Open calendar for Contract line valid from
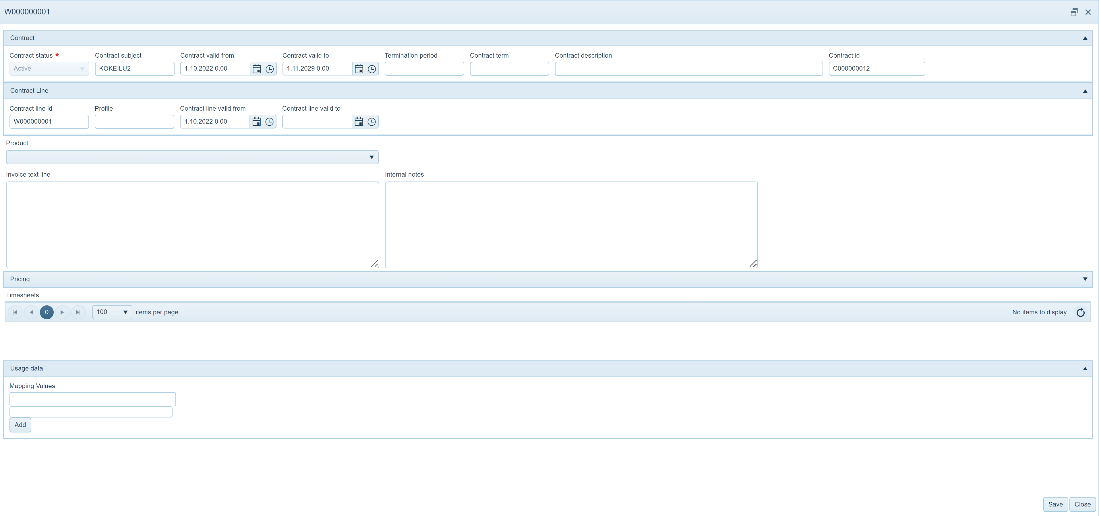Viewport: 1099px width, 516px height. [257, 122]
